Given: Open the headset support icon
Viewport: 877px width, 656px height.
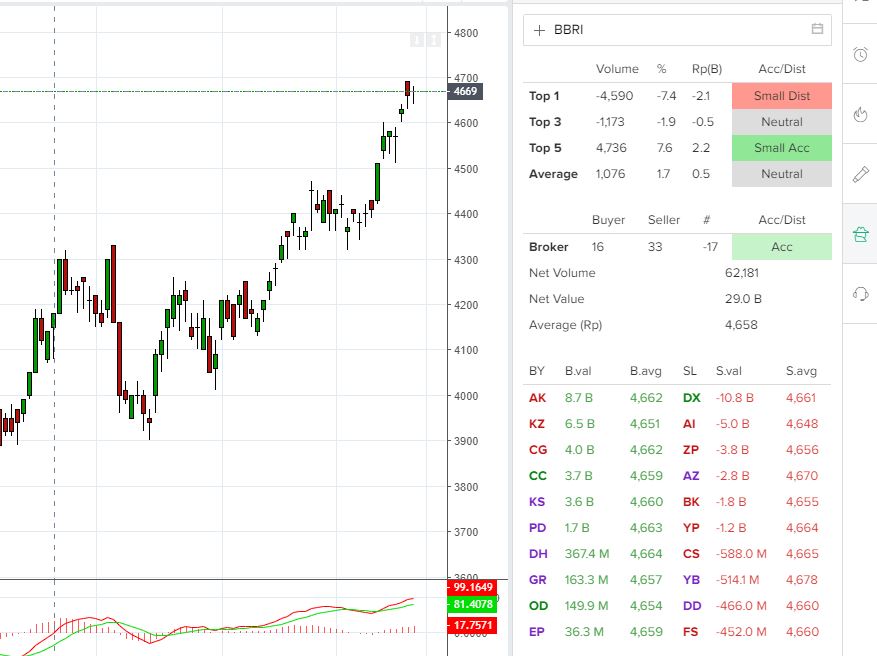Looking at the screenshot, I should pos(860,294).
